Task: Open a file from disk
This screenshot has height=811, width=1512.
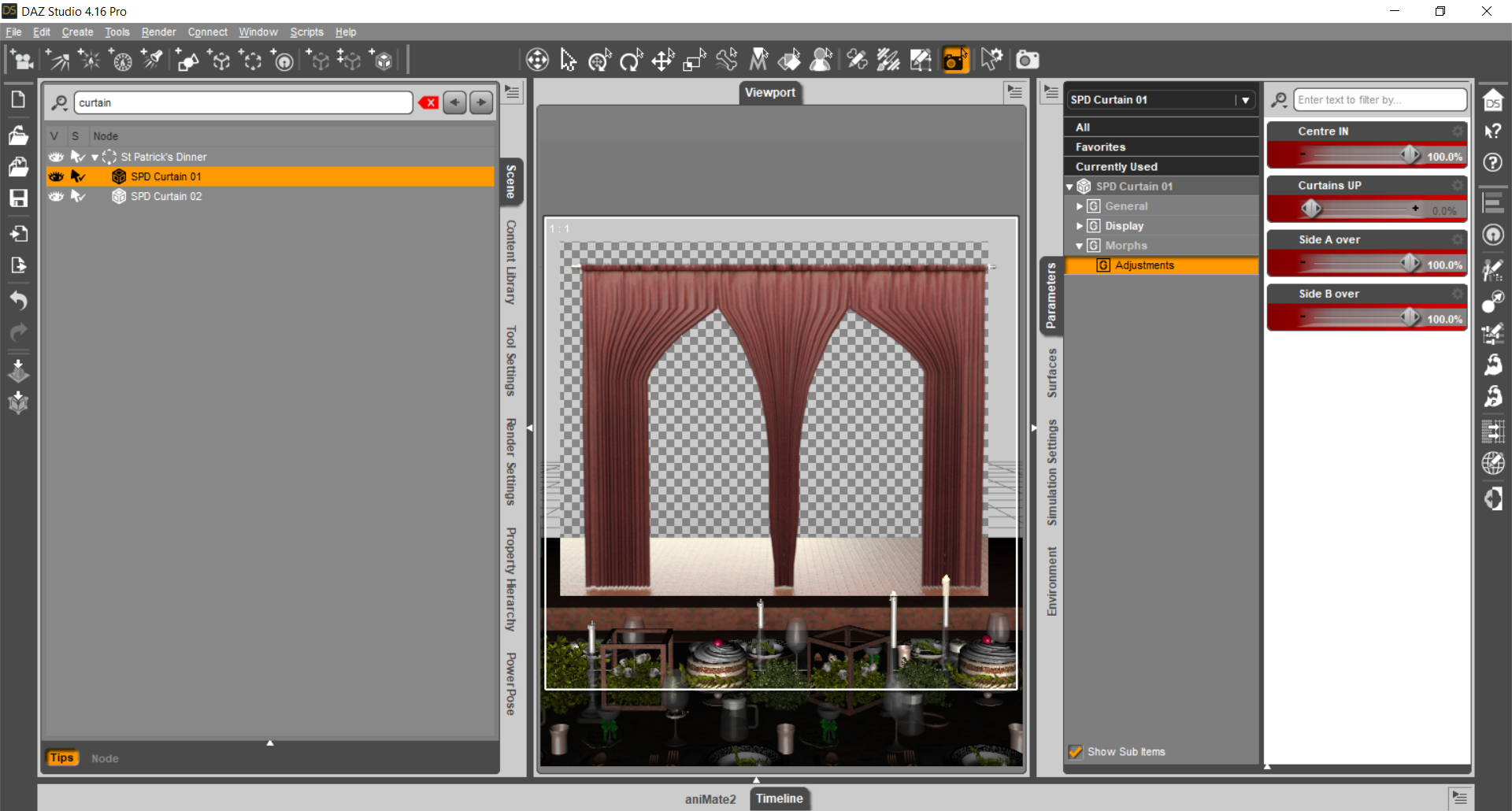Action: pos(18,135)
